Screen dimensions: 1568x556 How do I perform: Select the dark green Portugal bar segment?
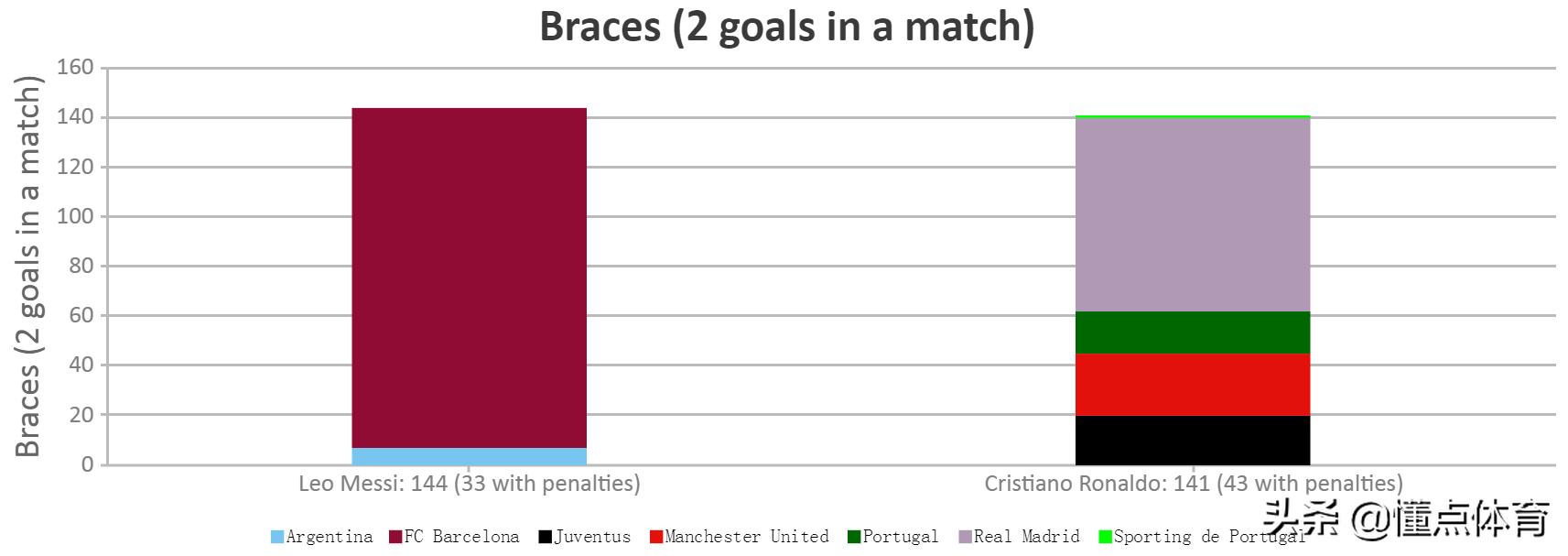1192,333
